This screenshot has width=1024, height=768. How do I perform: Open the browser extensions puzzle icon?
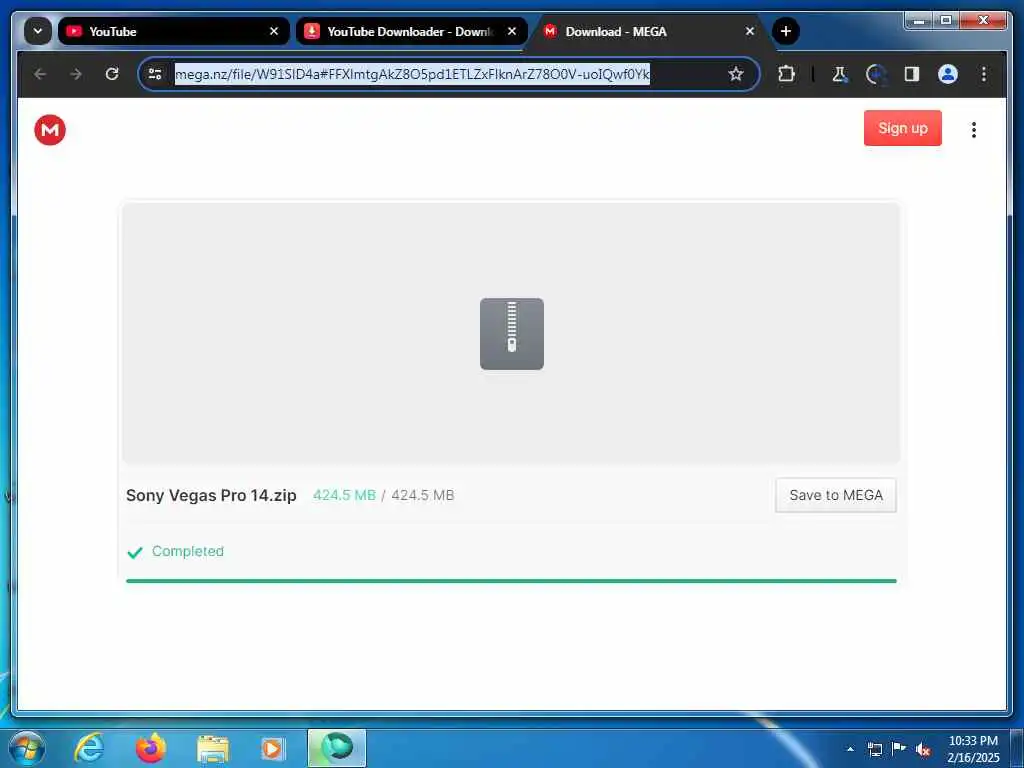(x=786, y=74)
